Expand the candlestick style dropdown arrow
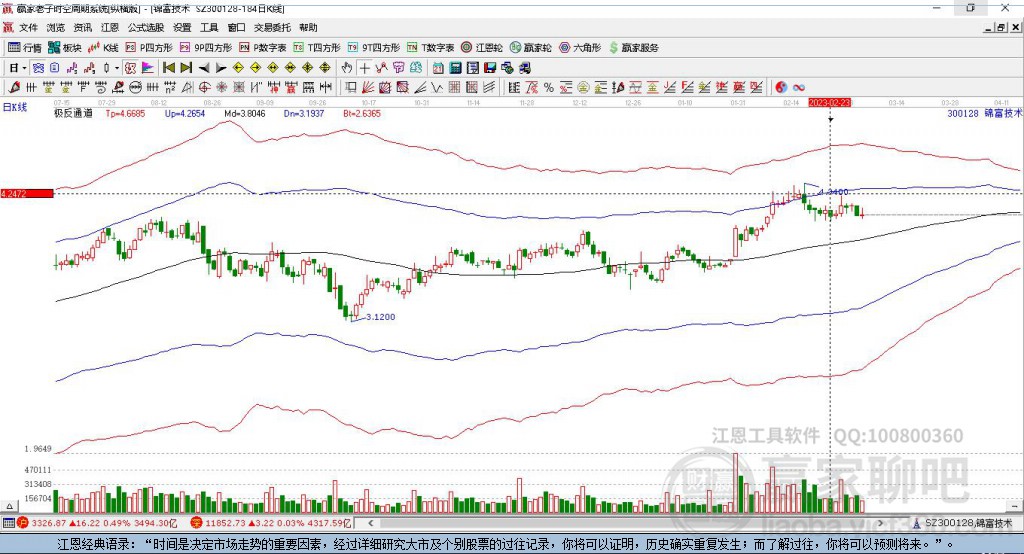1024x554 pixels. [x=117, y=68]
